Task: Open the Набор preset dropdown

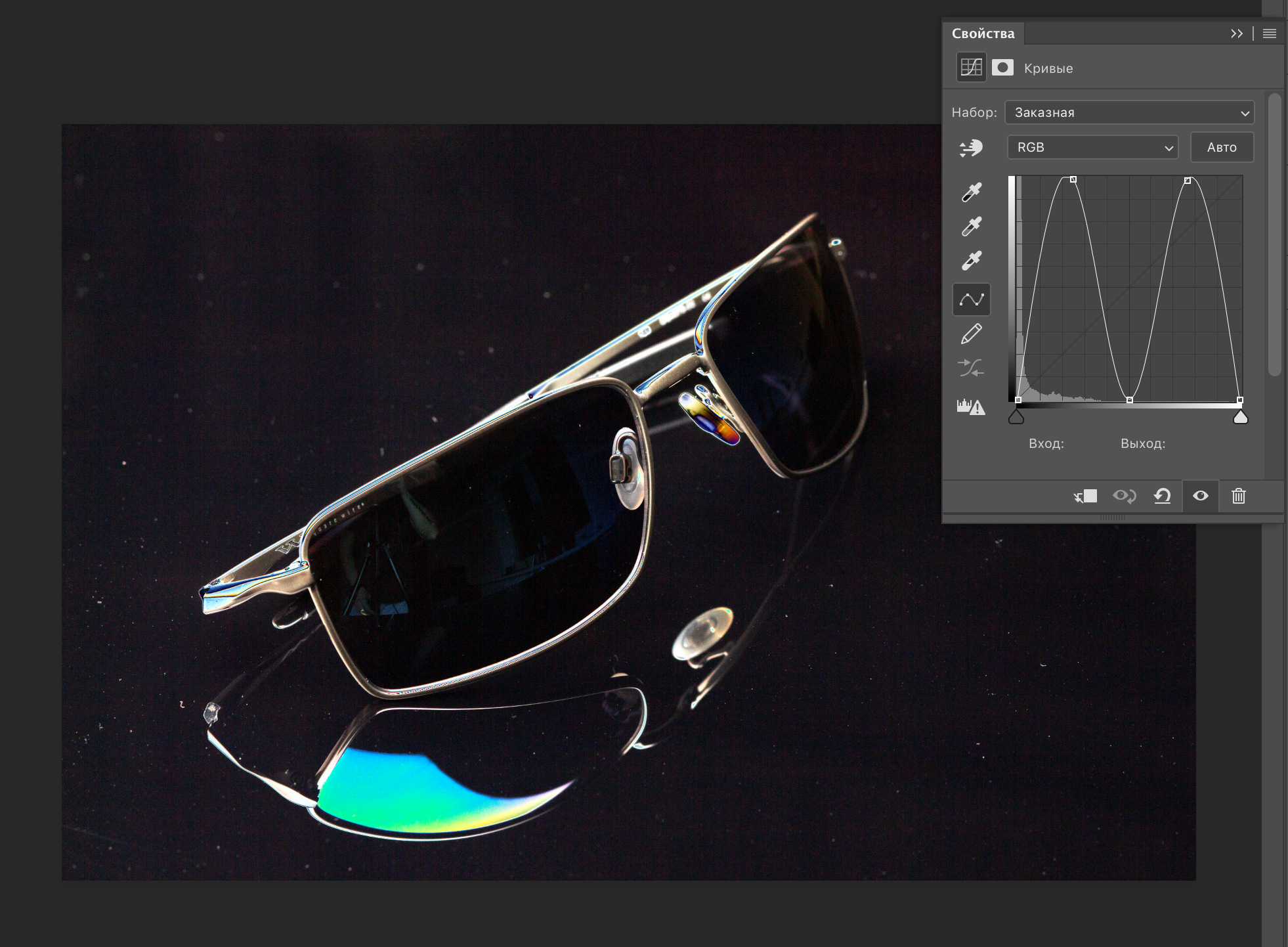Action: (1129, 112)
